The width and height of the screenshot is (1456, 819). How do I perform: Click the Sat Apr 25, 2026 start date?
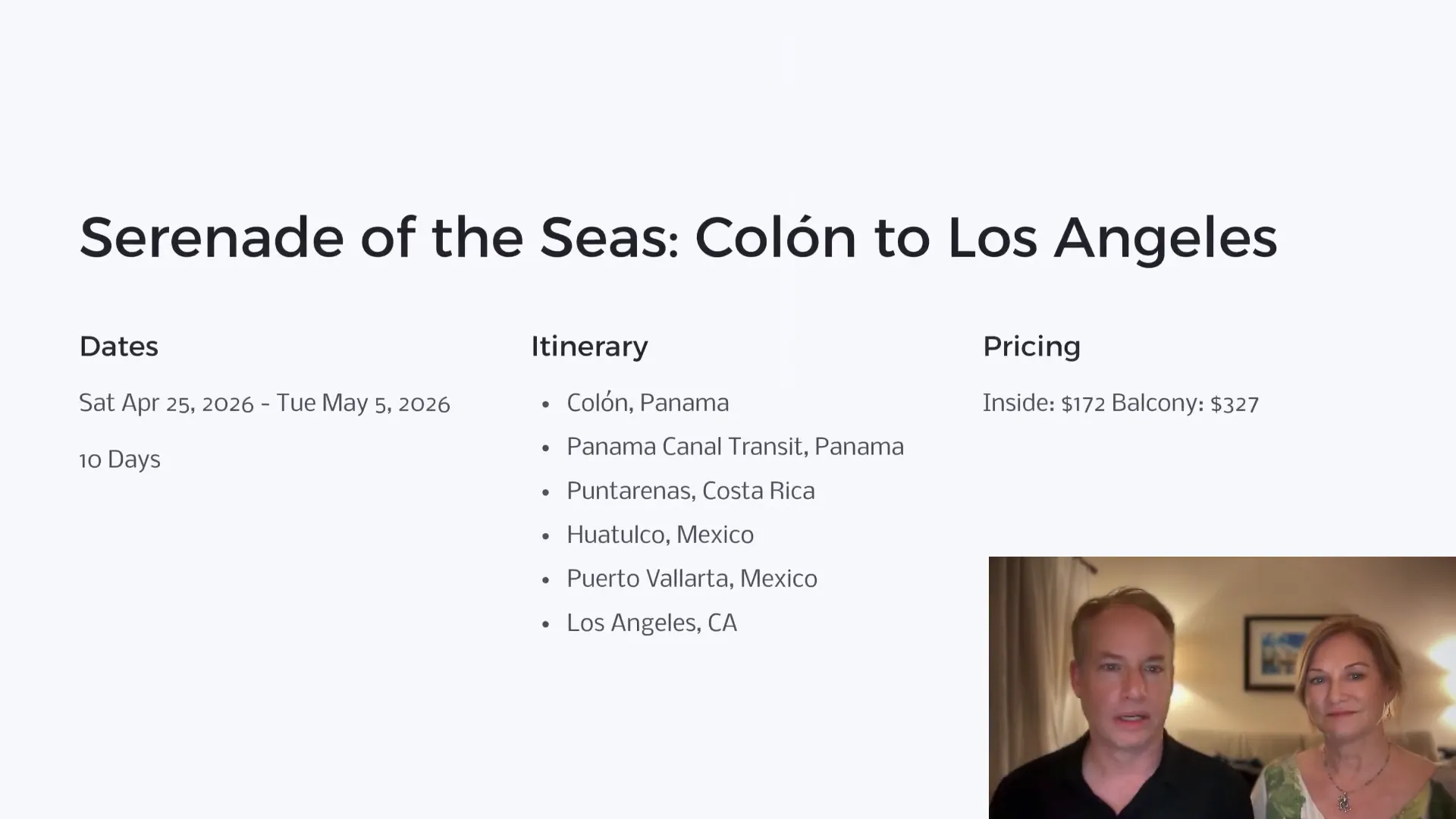(166, 403)
